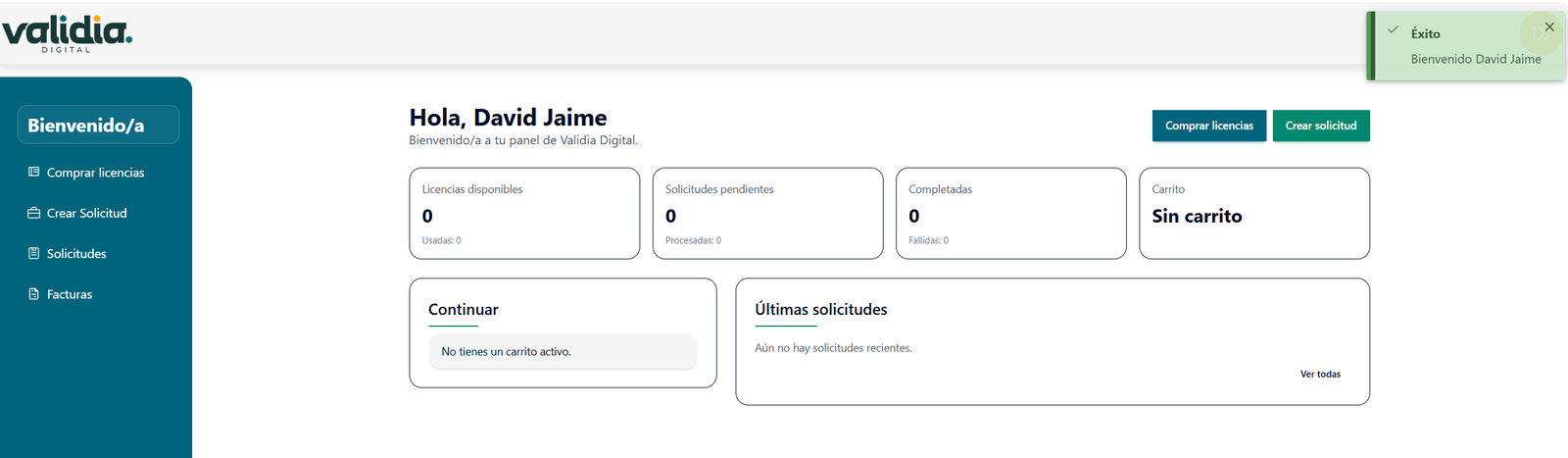Go to Comprar licencias in sidebar

[x=96, y=173]
